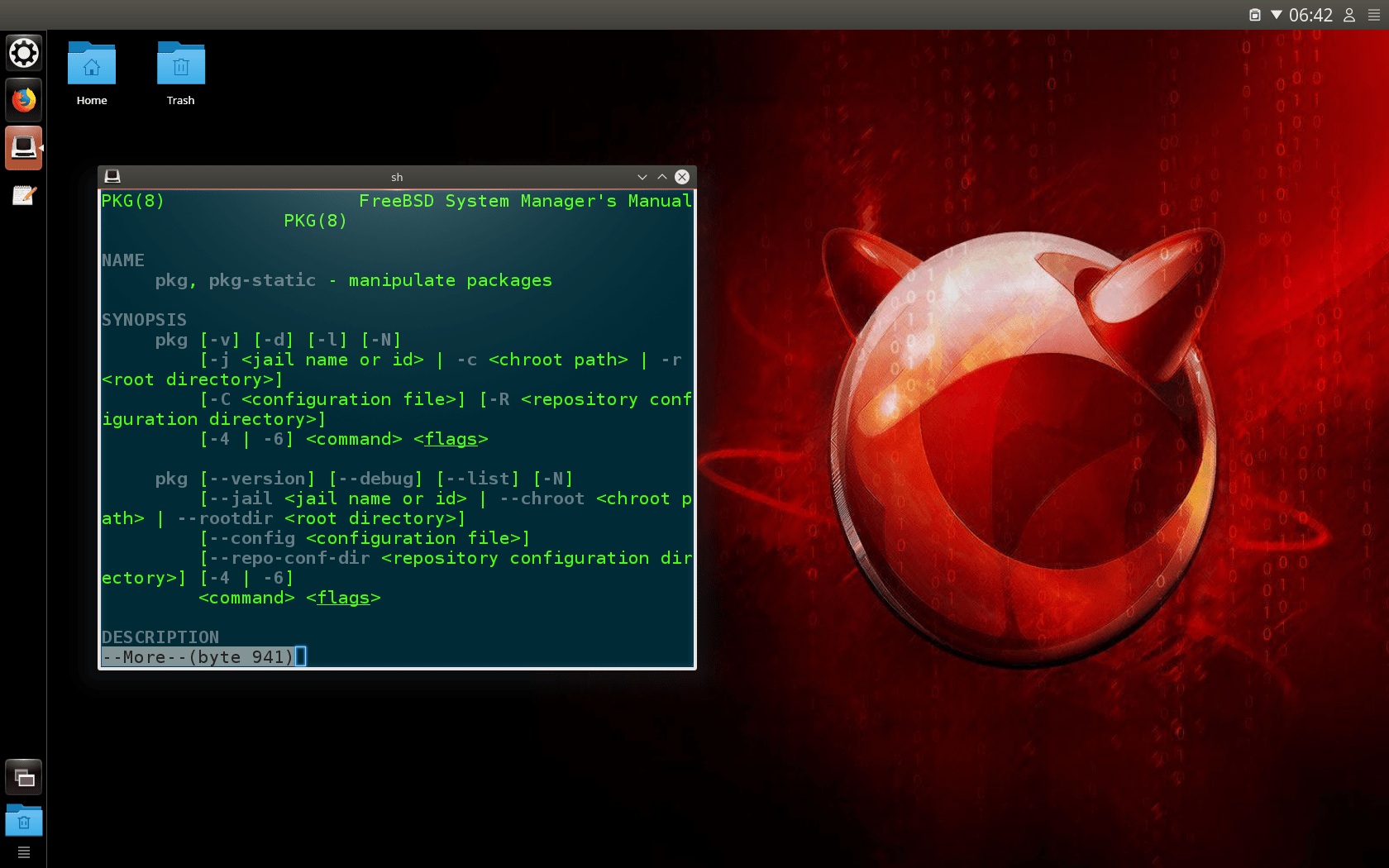Image resolution: width=1389 pixels, height=868 pixels.
Task: Click the clipboard icon in the top bar
Action: (1253, 15)
